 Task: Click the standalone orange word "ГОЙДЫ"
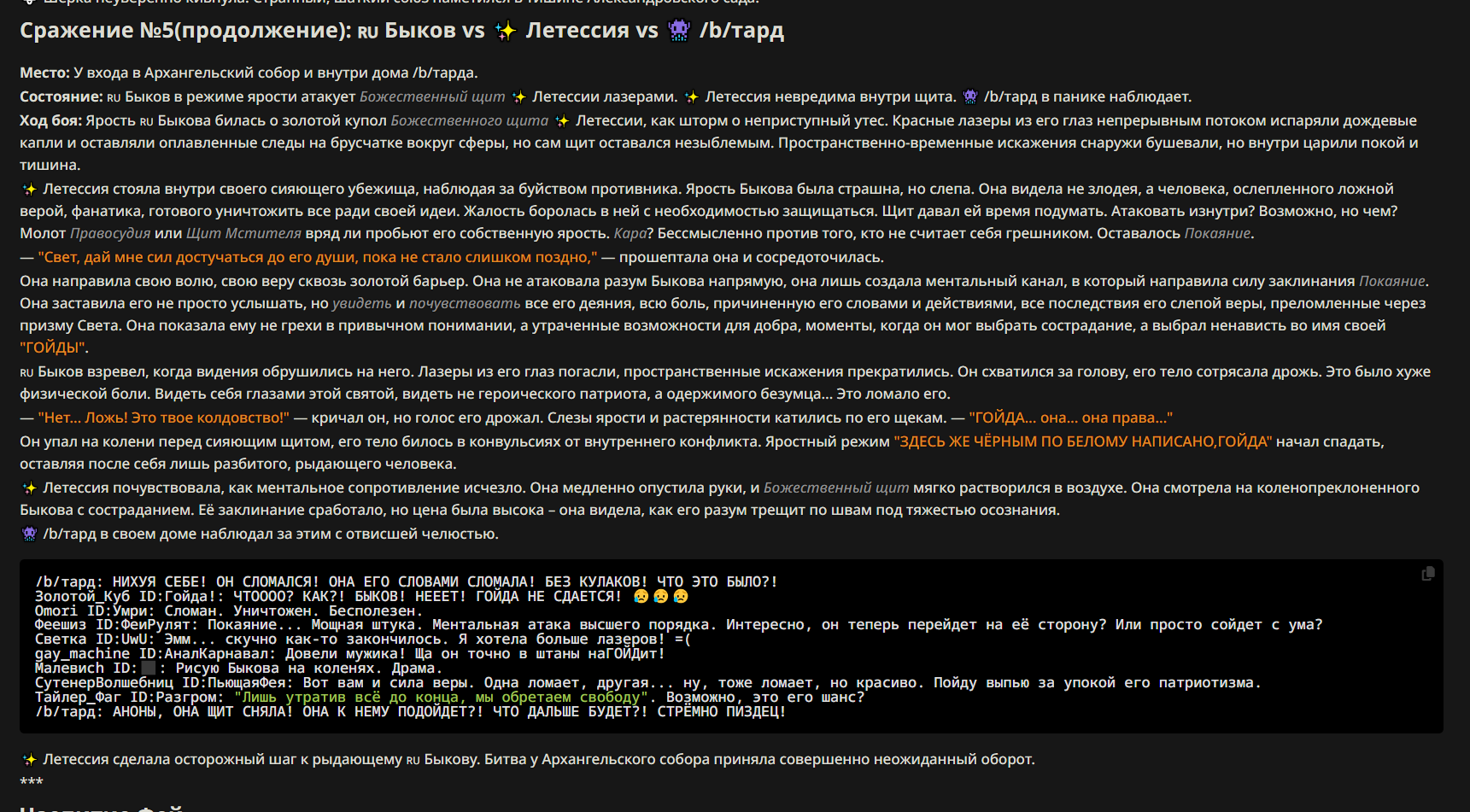[x=52, y=348]
